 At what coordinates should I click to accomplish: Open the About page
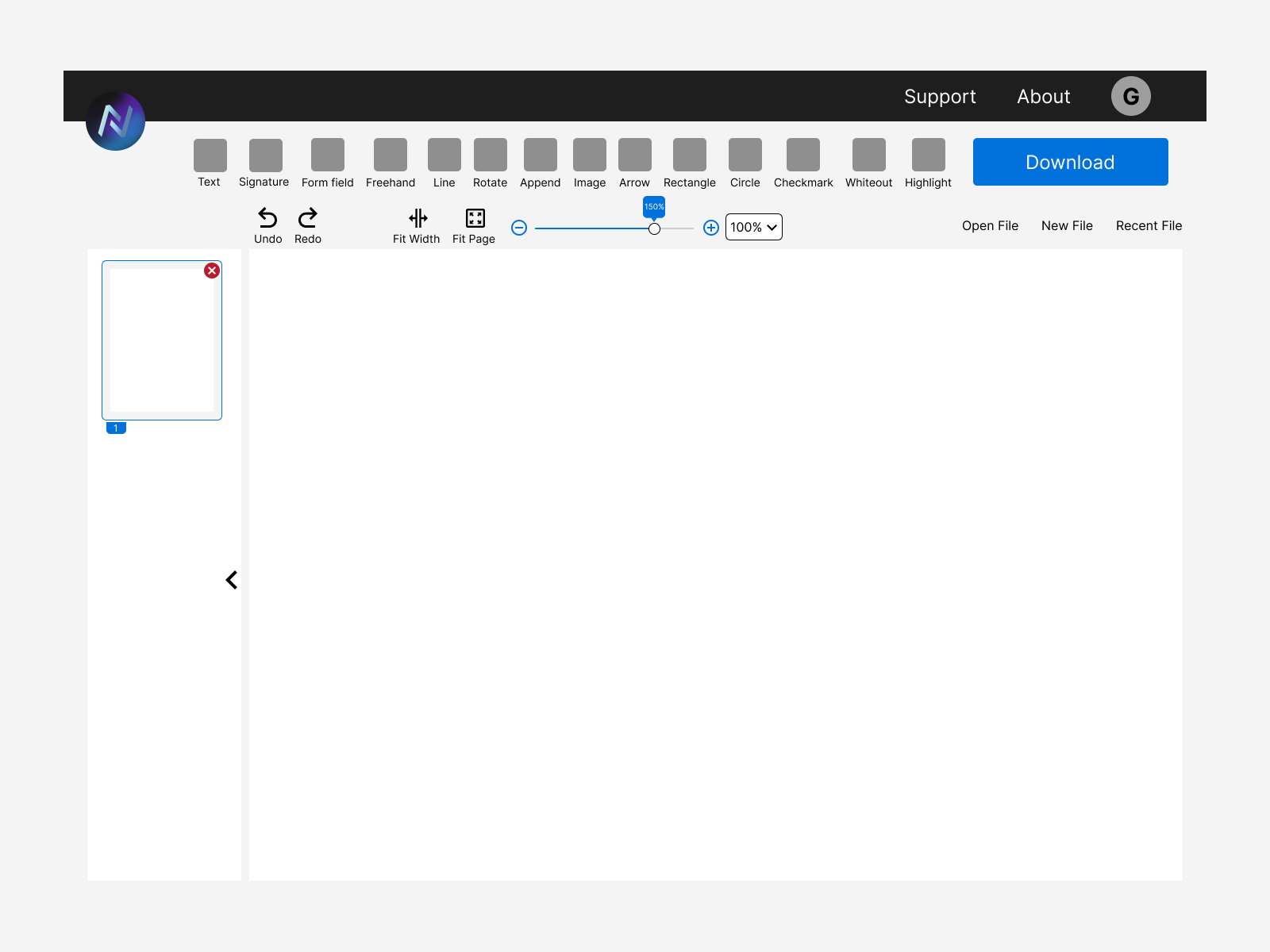tap(1043, 96)
